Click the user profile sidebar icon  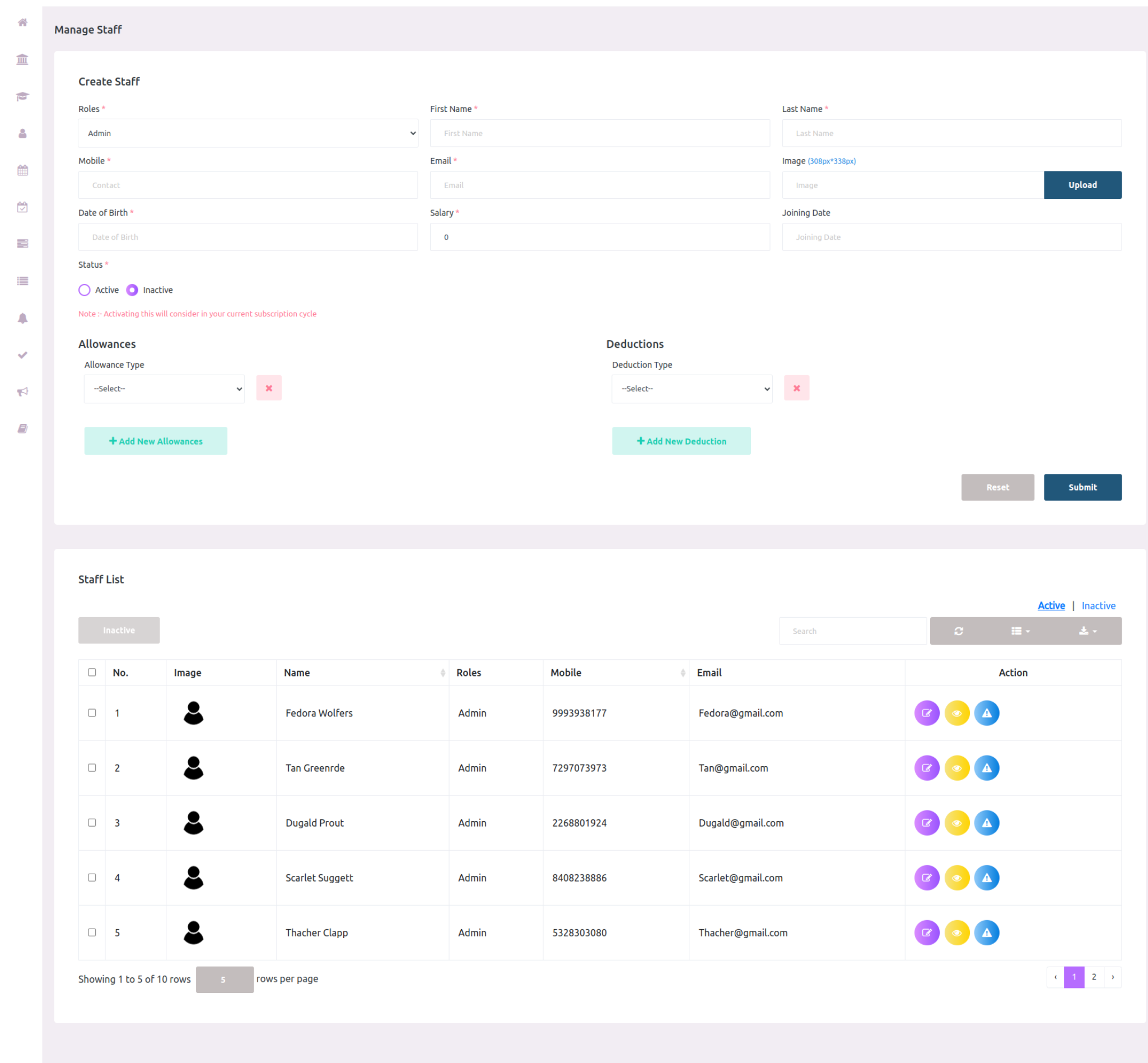click(x=22, y=133)
